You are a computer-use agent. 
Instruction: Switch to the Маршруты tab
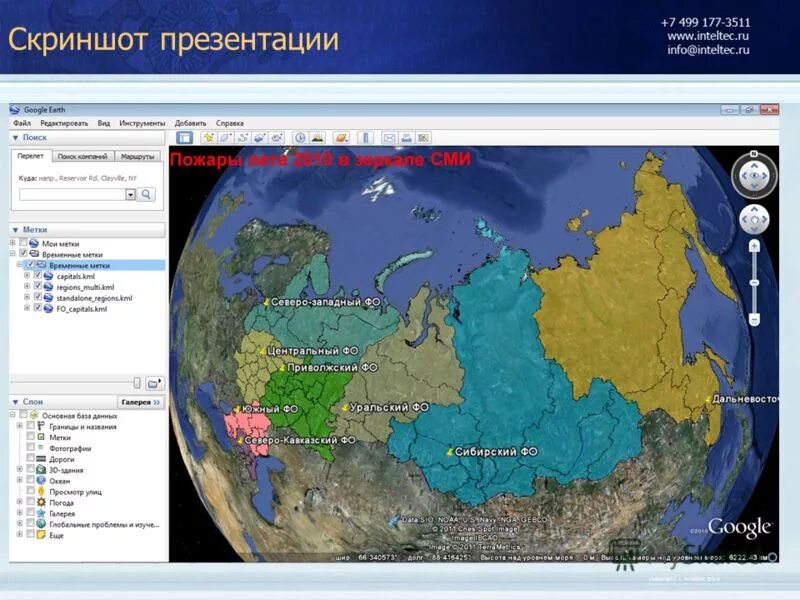(137, 157)
